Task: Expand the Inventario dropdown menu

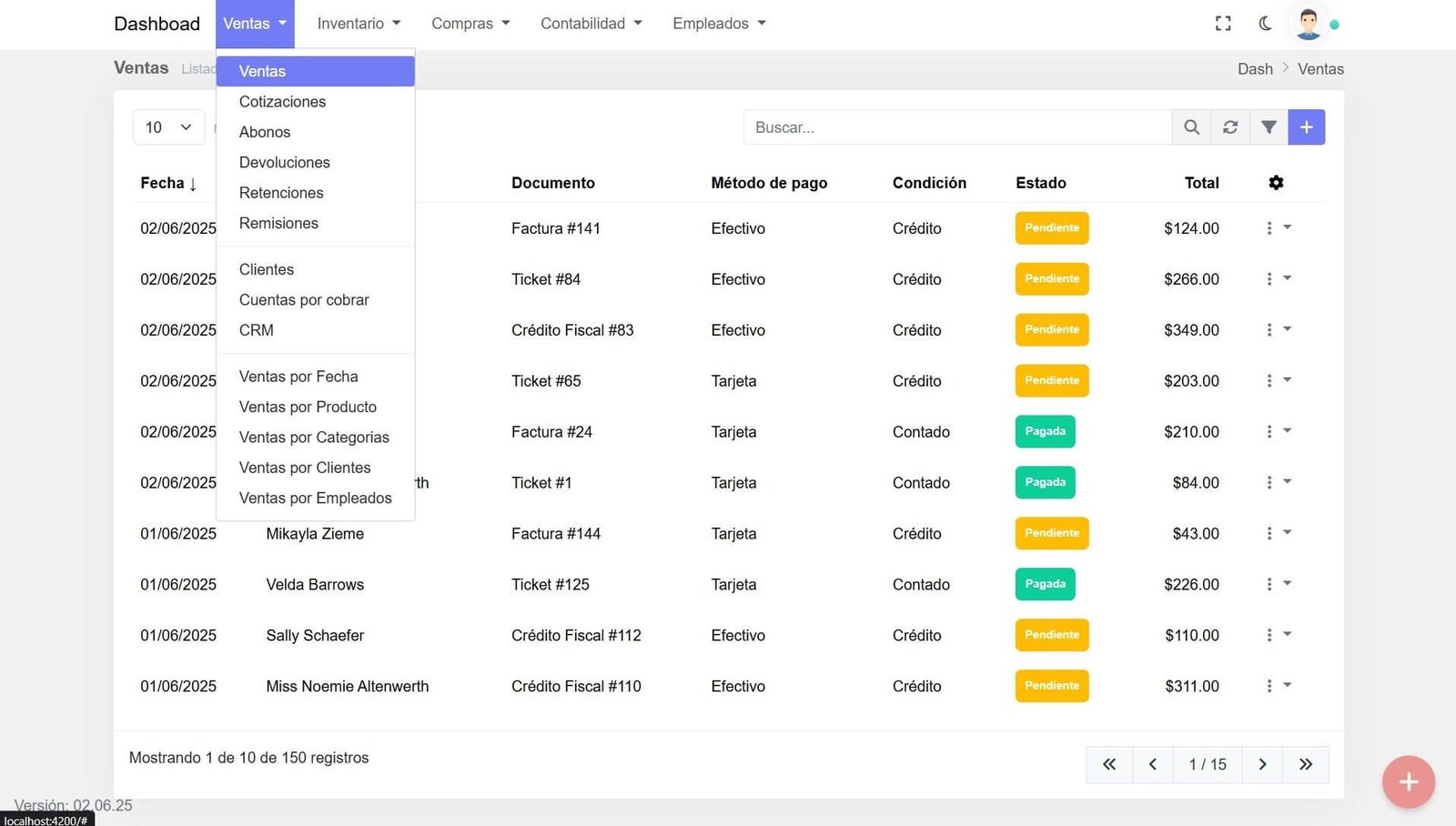Action: 359,24
